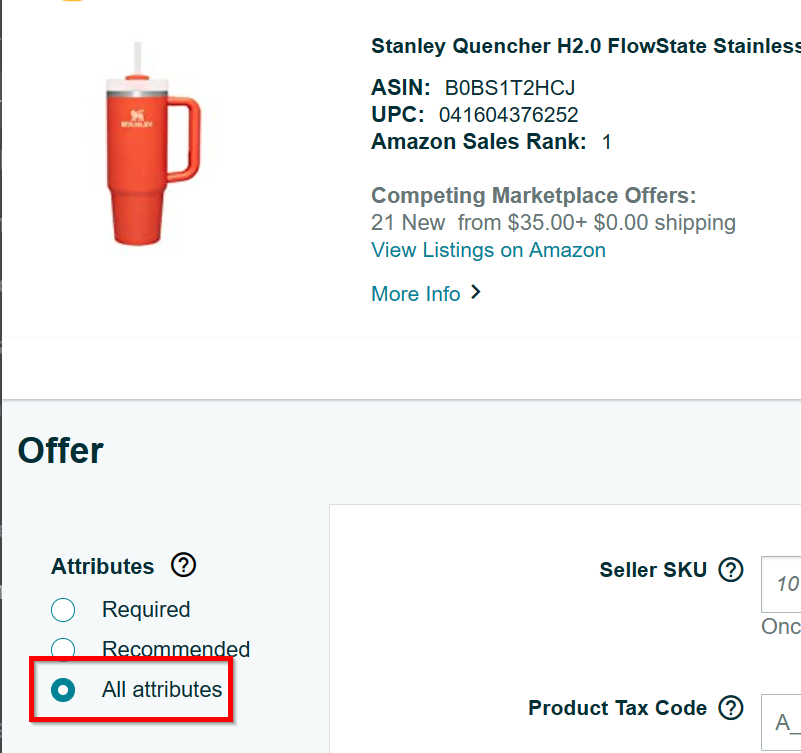Choose the Recommended attributes option

(63, 649)
